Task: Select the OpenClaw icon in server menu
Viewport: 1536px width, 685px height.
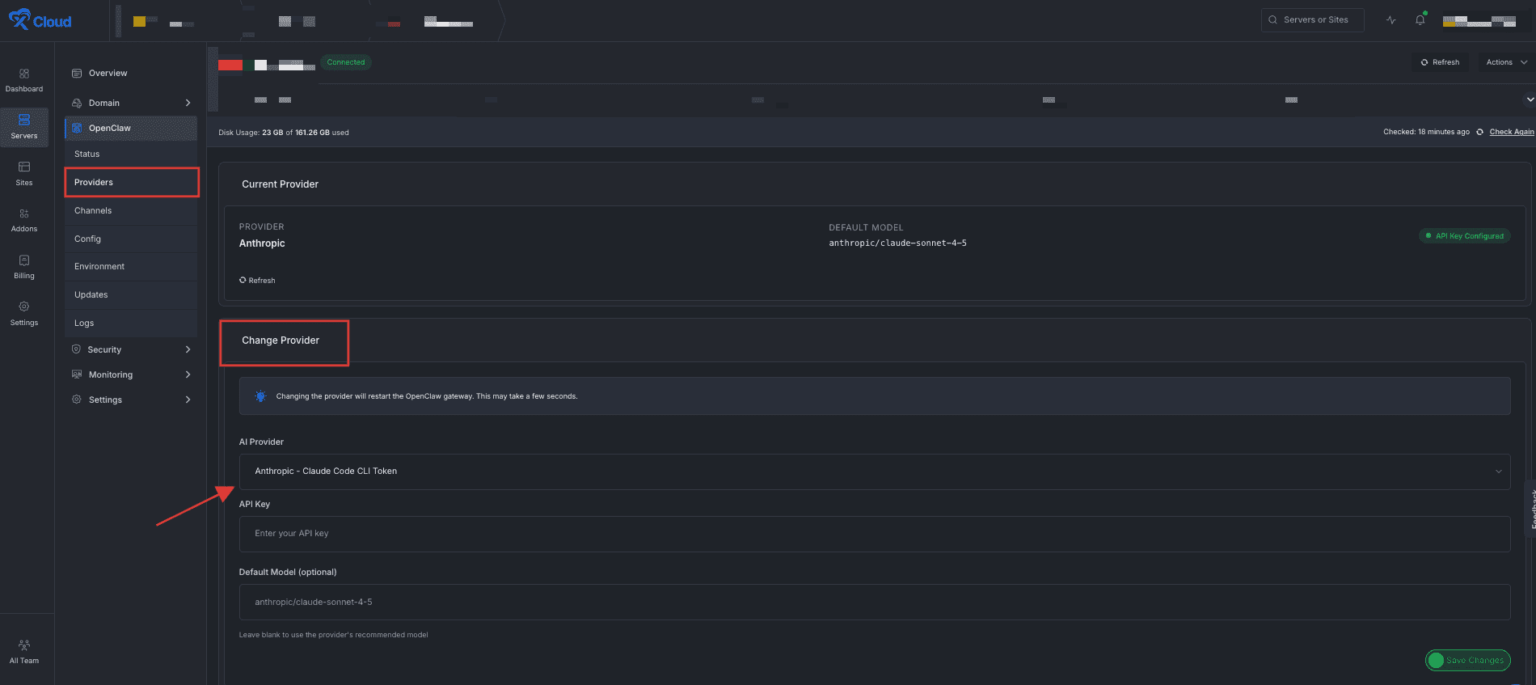Action: tap(78, 127)
